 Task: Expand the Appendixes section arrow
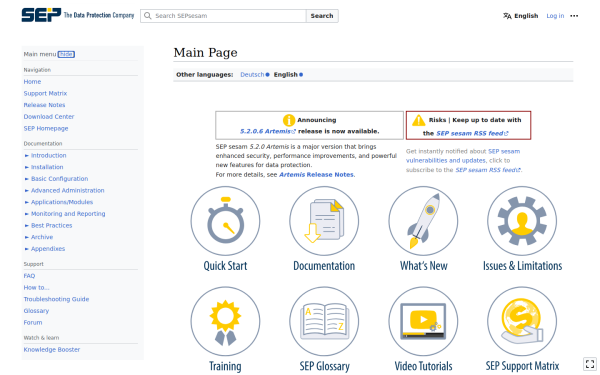coord(27,249)
